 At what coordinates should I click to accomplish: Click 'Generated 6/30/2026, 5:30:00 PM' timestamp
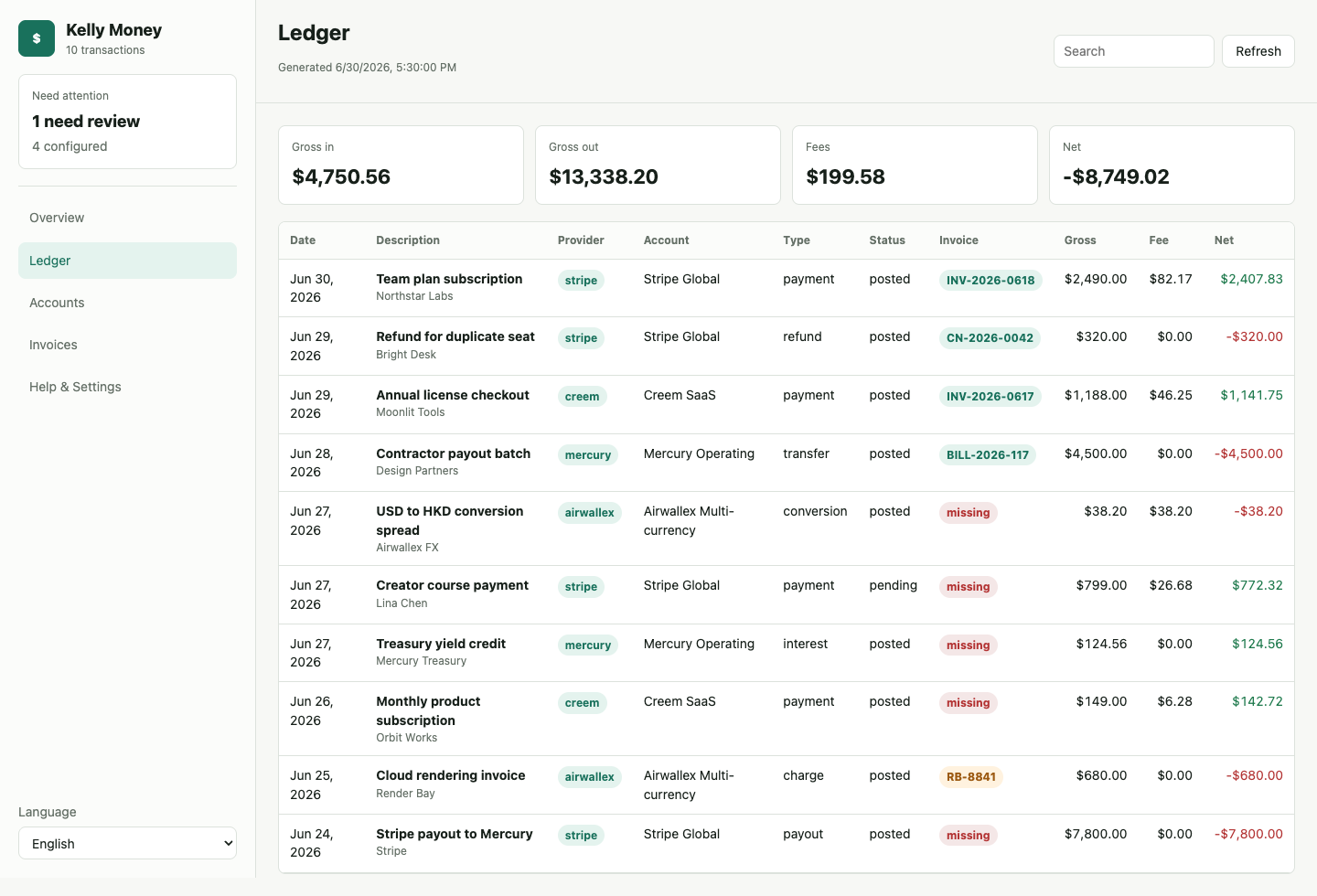367,68
